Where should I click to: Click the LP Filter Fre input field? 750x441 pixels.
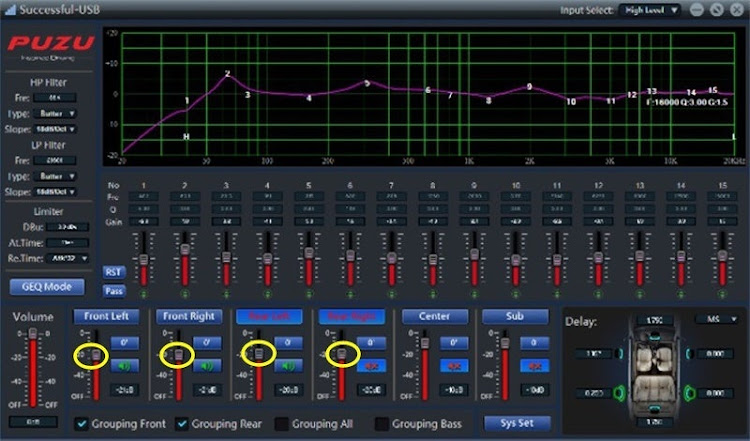pyautogui.click(x=55, y=160)
